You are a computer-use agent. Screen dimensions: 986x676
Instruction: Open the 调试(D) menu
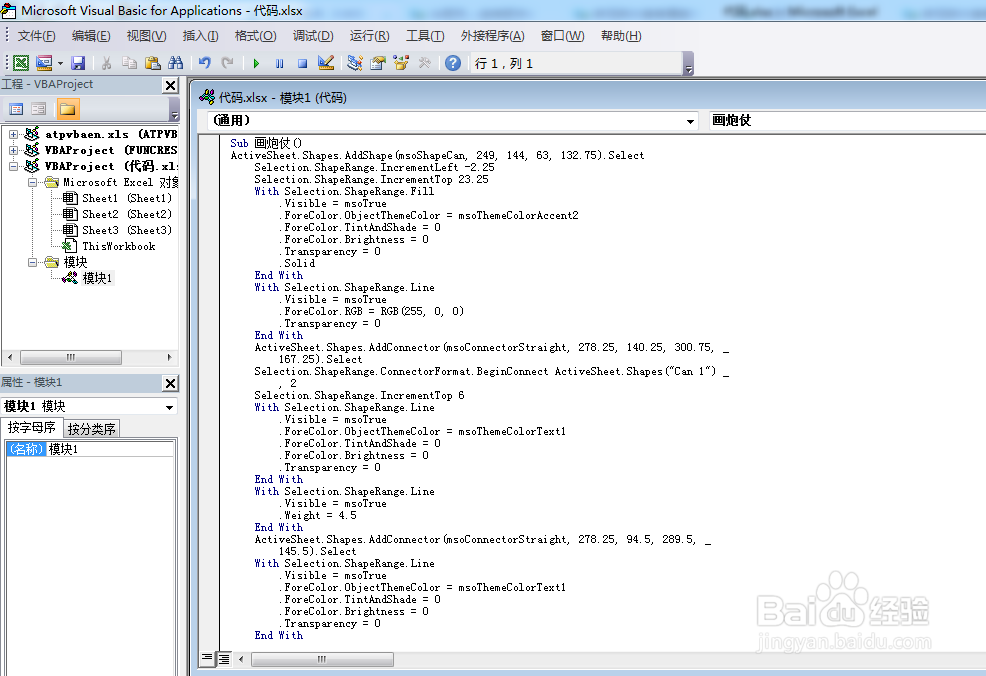click(x=313, y=36)
